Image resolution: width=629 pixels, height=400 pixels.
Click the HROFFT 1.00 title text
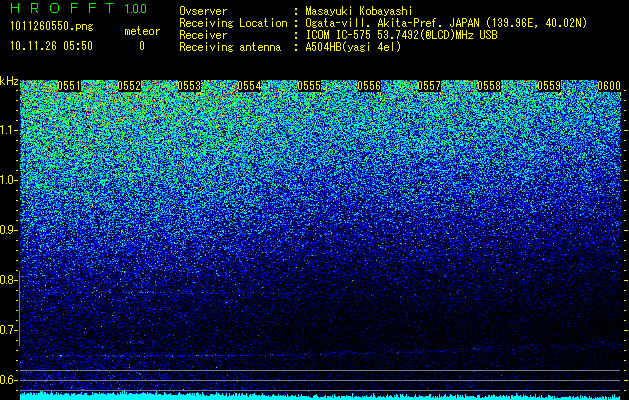pos(78,8)
